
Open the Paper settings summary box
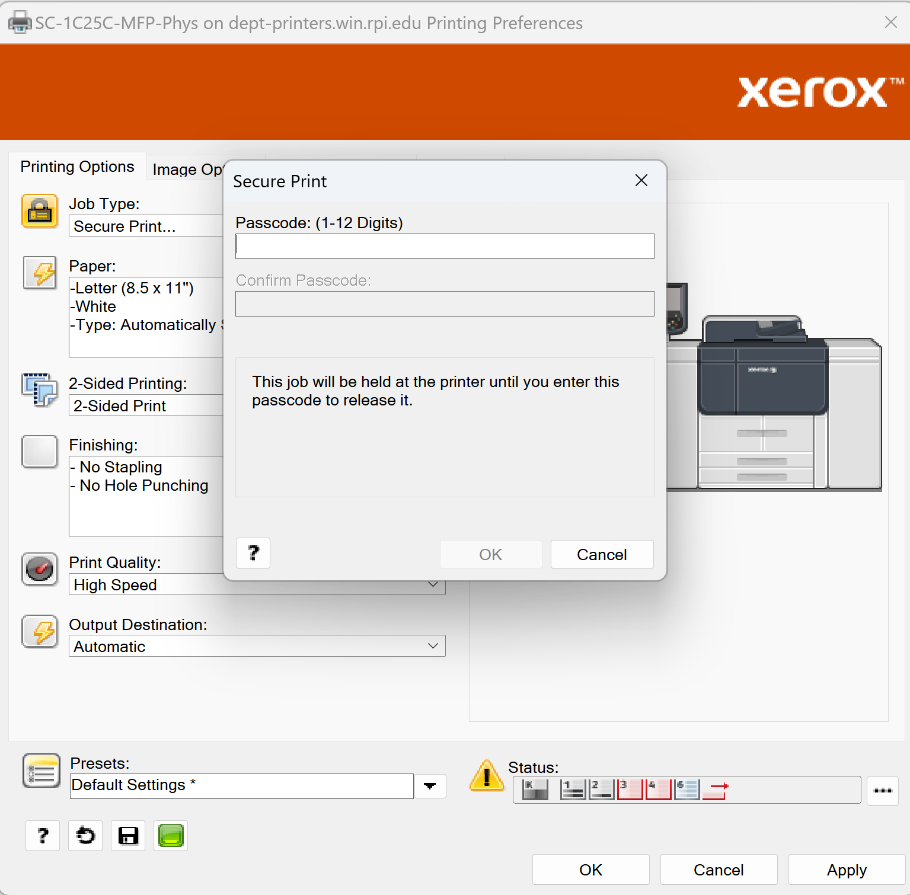tap(146, 317)
